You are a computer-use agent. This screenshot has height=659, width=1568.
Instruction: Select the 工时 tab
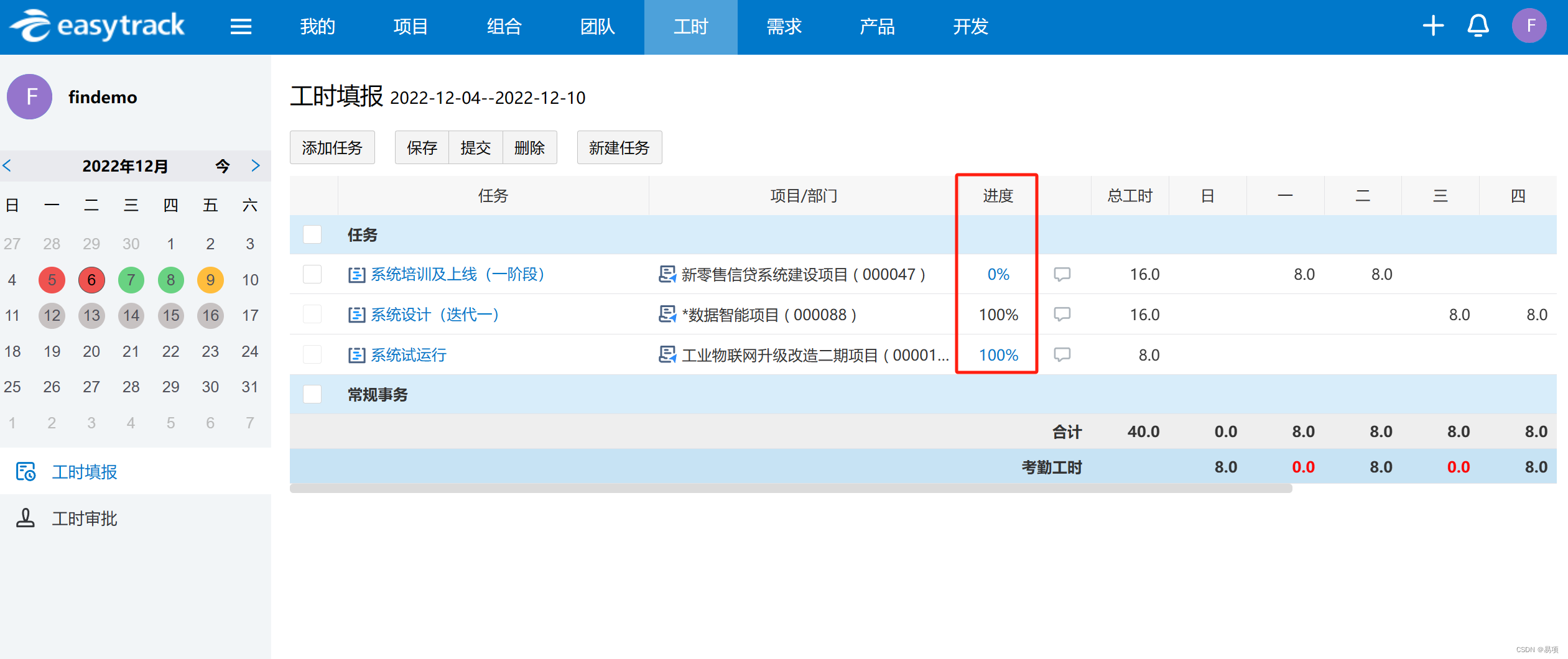691,27
